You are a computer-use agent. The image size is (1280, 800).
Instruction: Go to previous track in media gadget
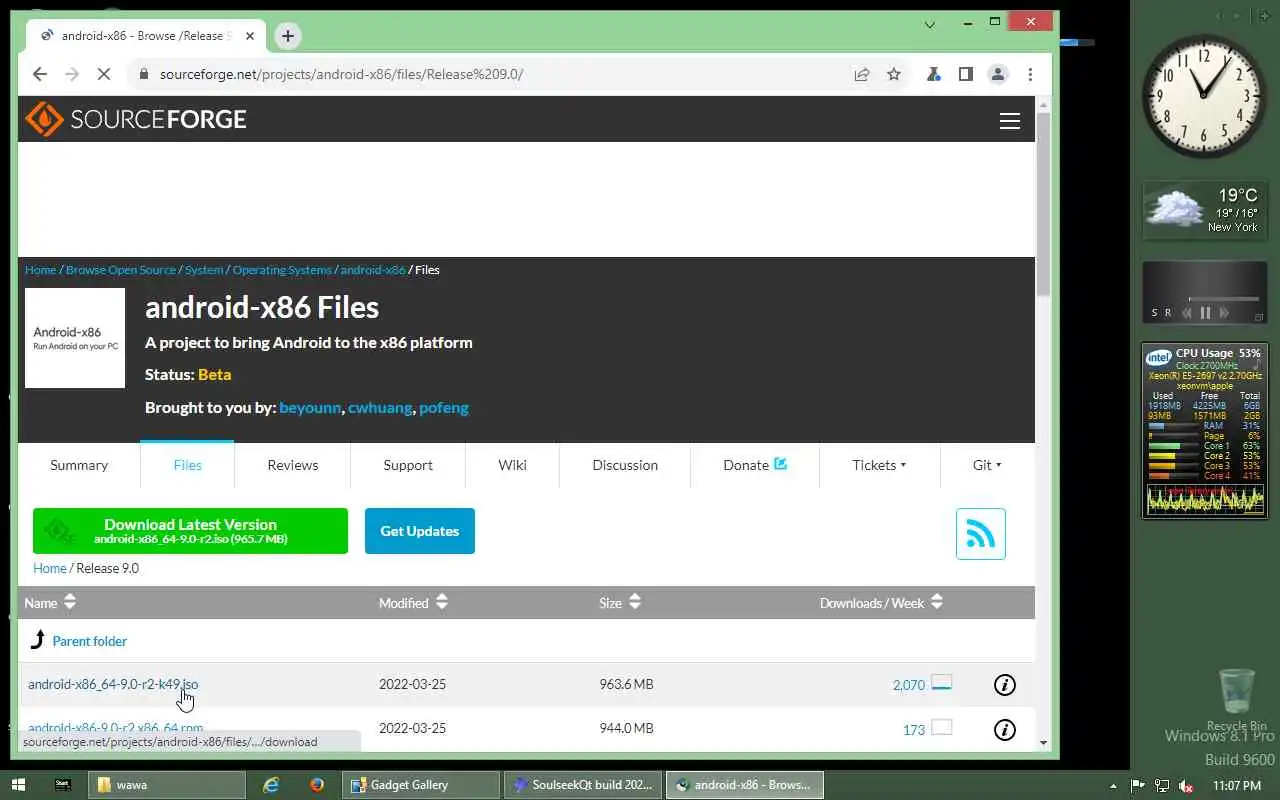pos(1187,313)
